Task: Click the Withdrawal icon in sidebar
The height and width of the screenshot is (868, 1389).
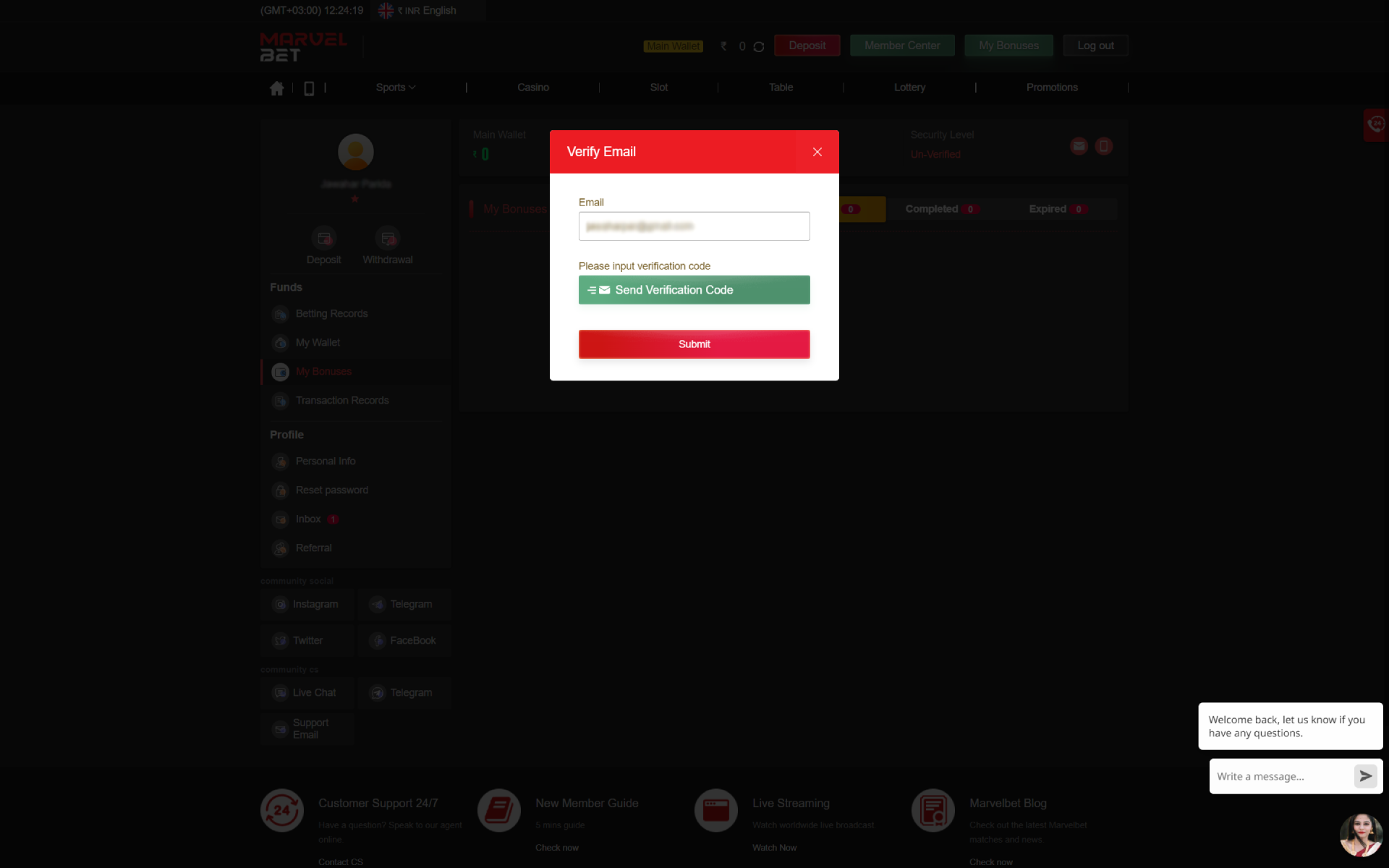Action: click(387, 237)
